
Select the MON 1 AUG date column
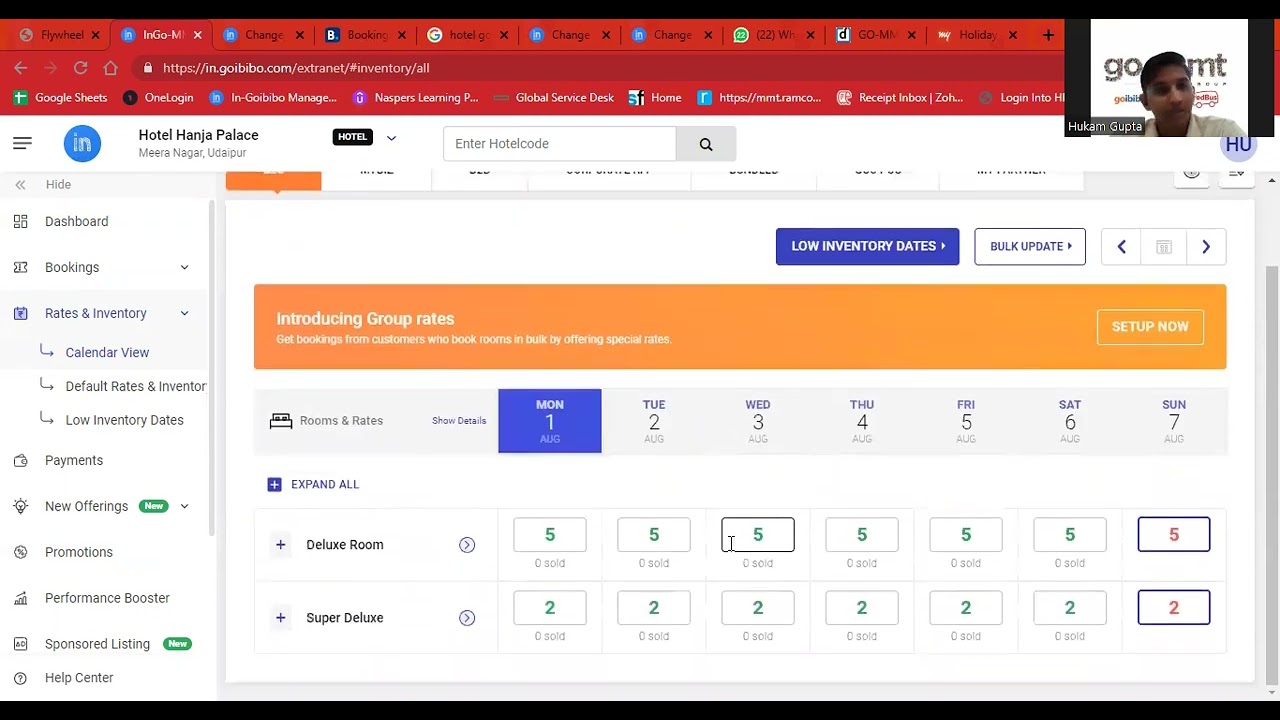click(550, 421)
